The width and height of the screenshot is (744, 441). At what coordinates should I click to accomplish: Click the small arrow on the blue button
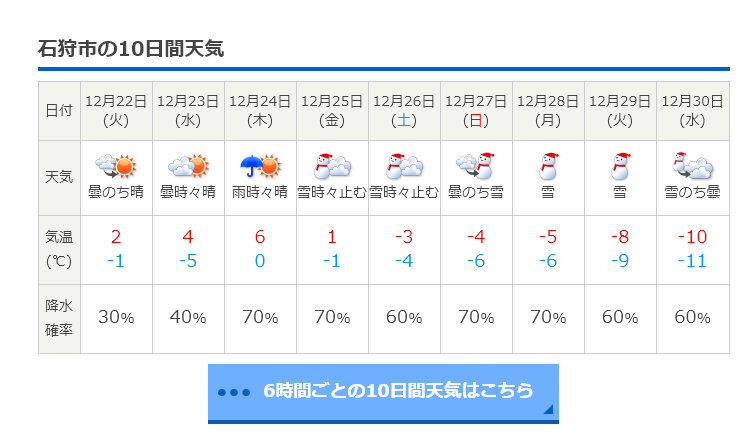coord(548,409)
